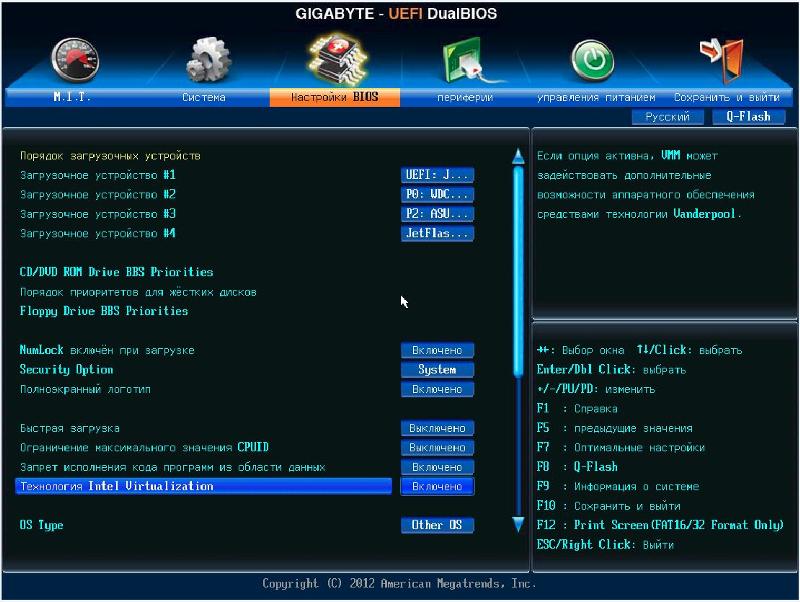The height and width of the screenshot is (602, 800).
Task: Click Порядок загрузочных устройств heading
Action: [x=110, y=156]
